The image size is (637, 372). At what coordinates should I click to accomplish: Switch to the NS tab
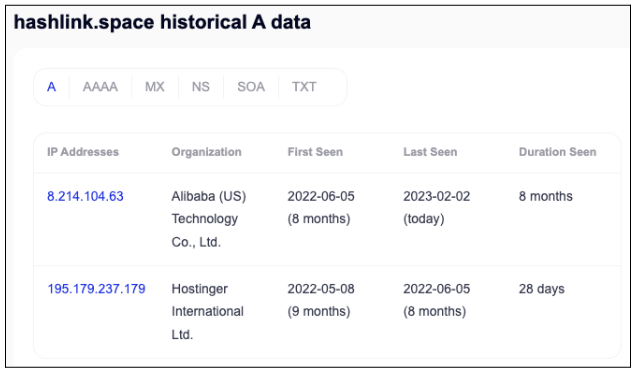[x=201, y=87]
